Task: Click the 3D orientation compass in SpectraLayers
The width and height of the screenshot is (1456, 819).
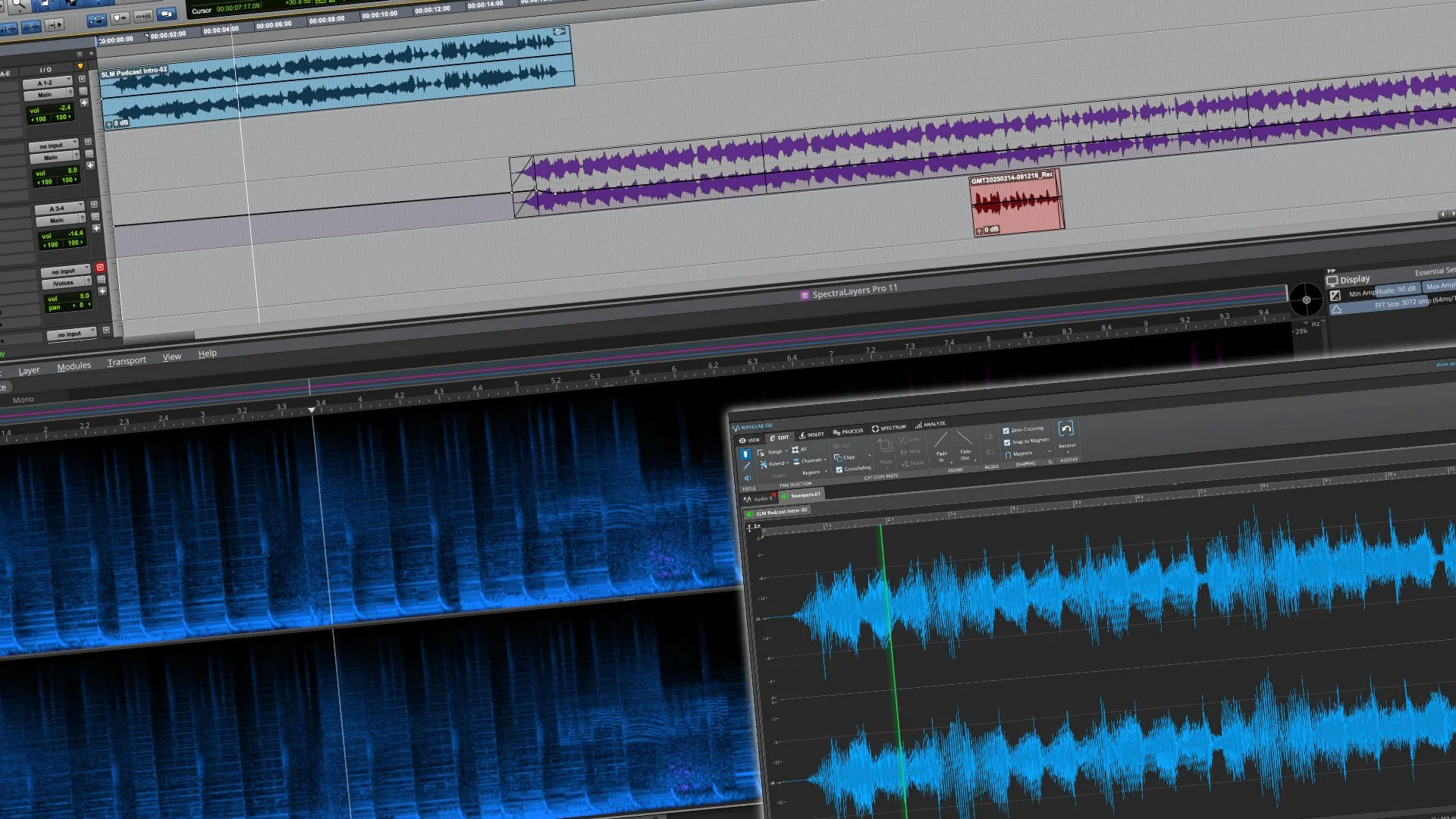Action: (x=1306, y=300)
